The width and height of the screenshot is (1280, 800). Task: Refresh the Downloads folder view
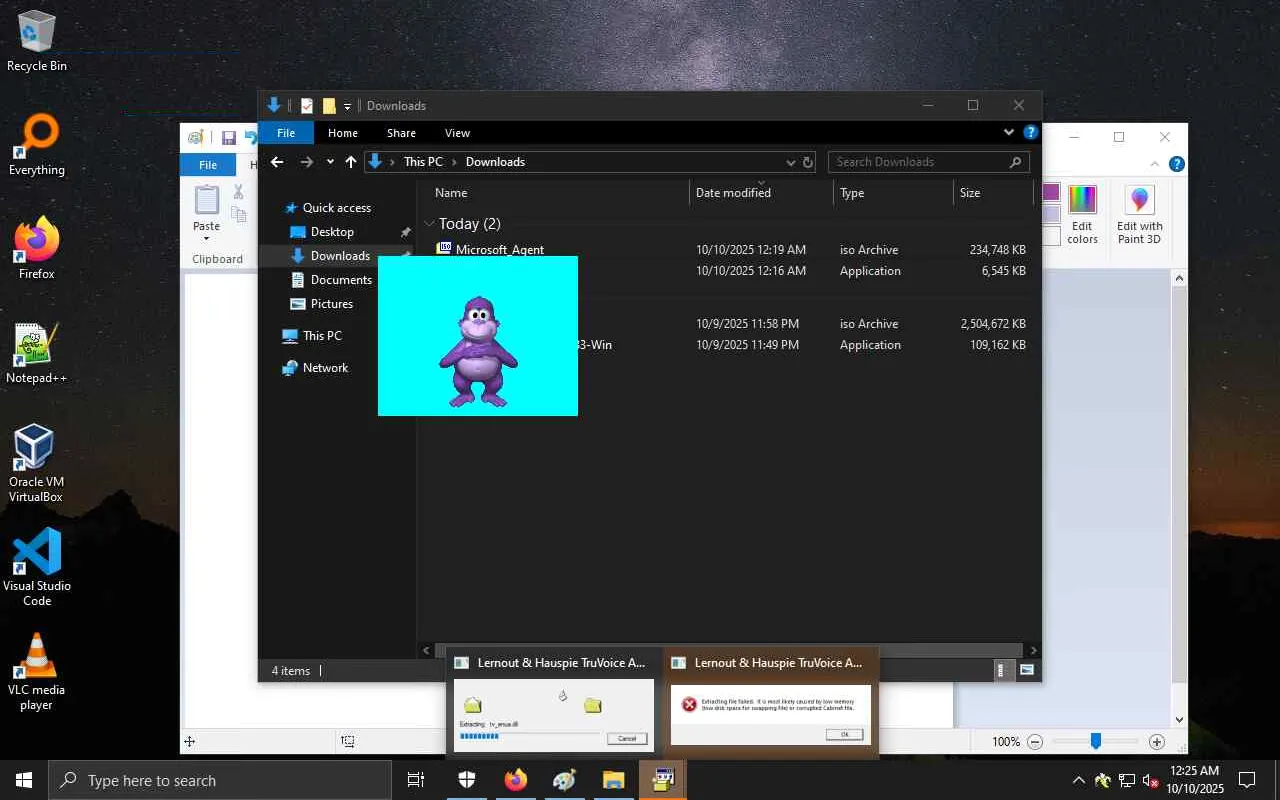coord(808,162)
